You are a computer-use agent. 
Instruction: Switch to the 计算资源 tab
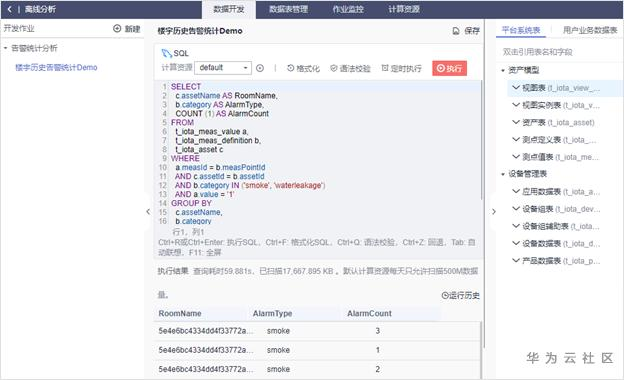pyautogui.click(x=404, y=9)
